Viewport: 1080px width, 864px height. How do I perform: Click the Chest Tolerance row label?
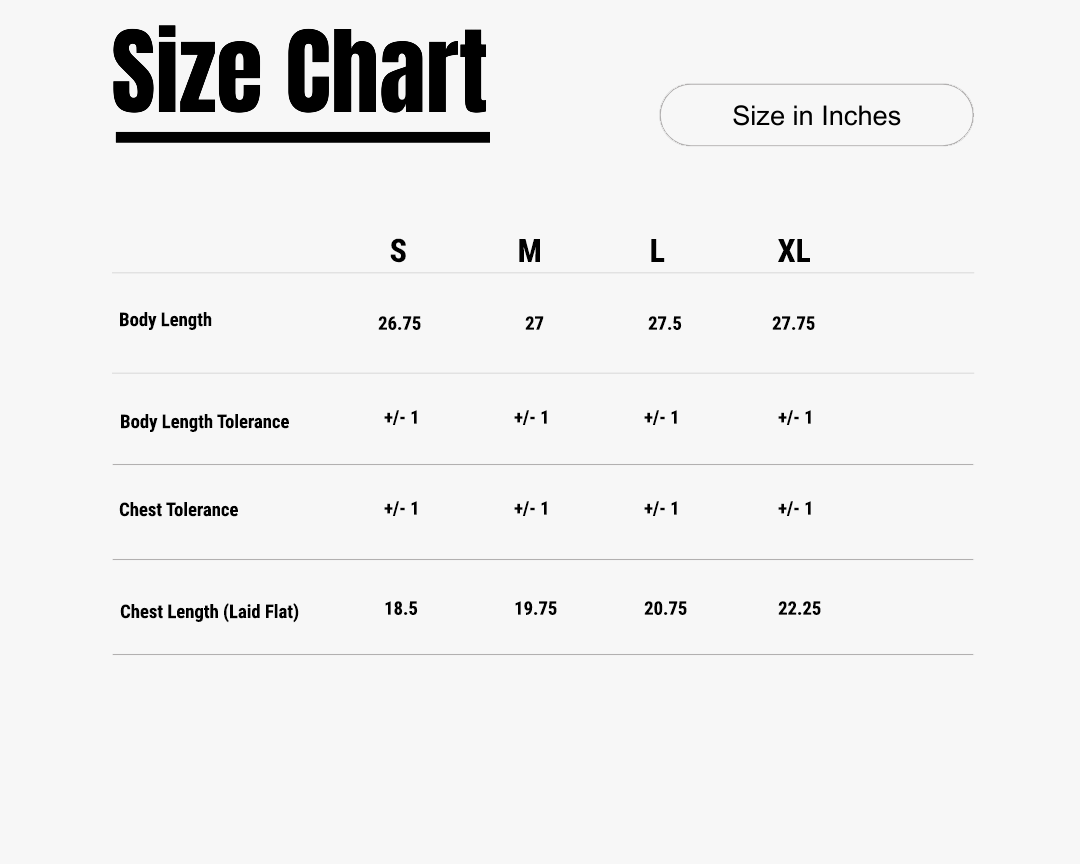click(x=178, y=510)
